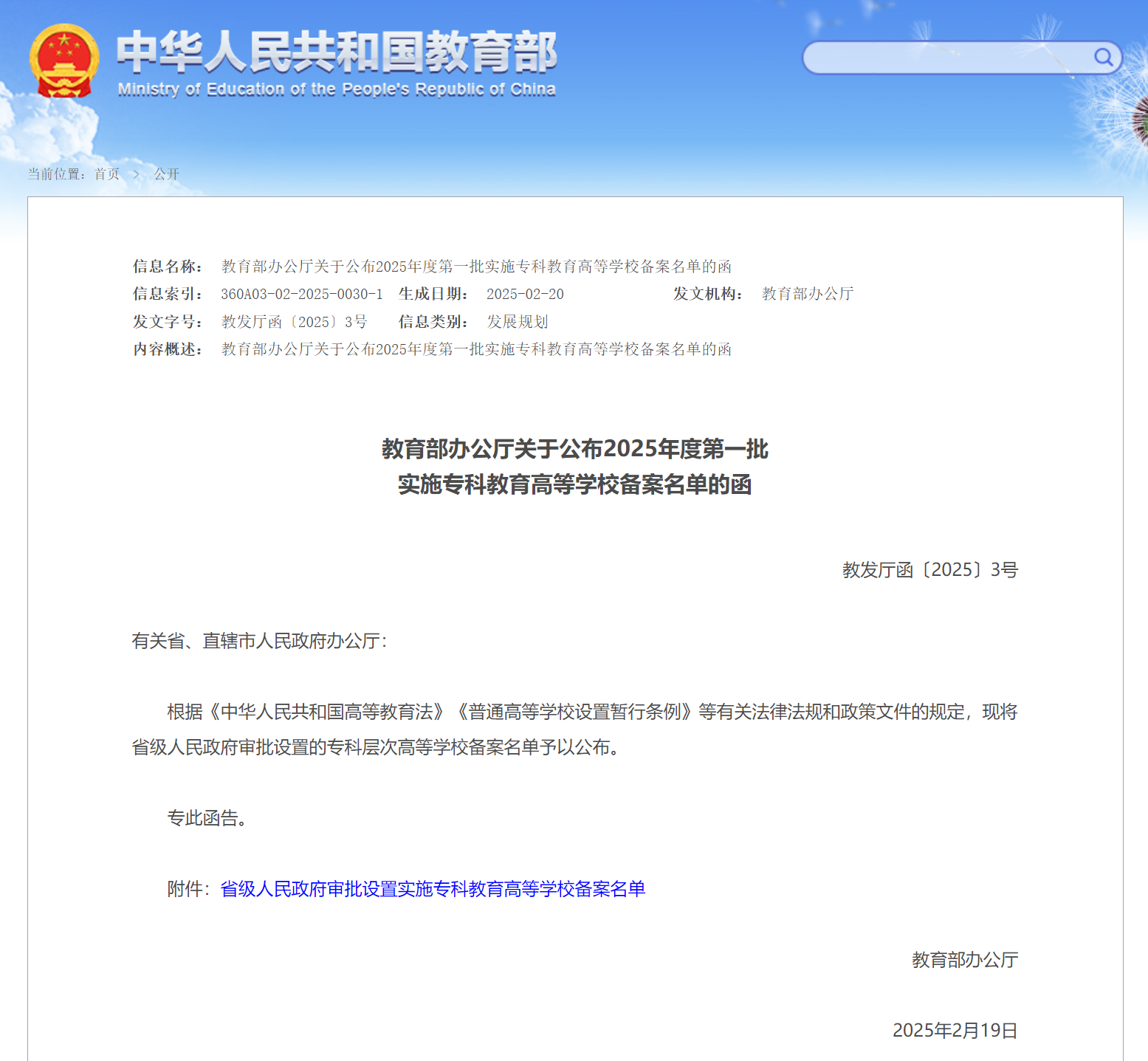Click the magnifier search icon
The height and width of the screenshot is (1061, 1148).
click(1103, 58)
